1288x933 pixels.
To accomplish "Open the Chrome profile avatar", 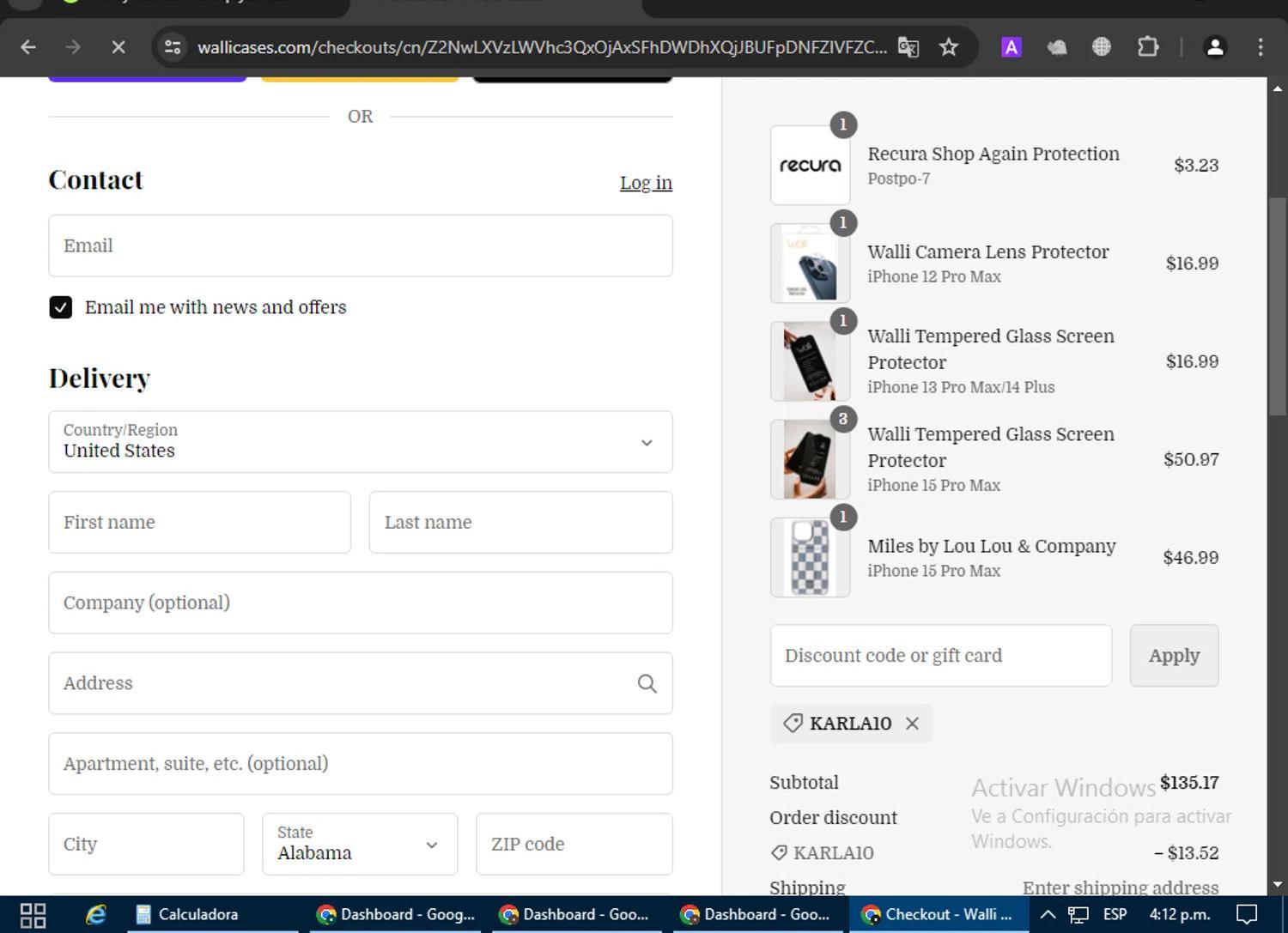I will [x=1215, y=47].
